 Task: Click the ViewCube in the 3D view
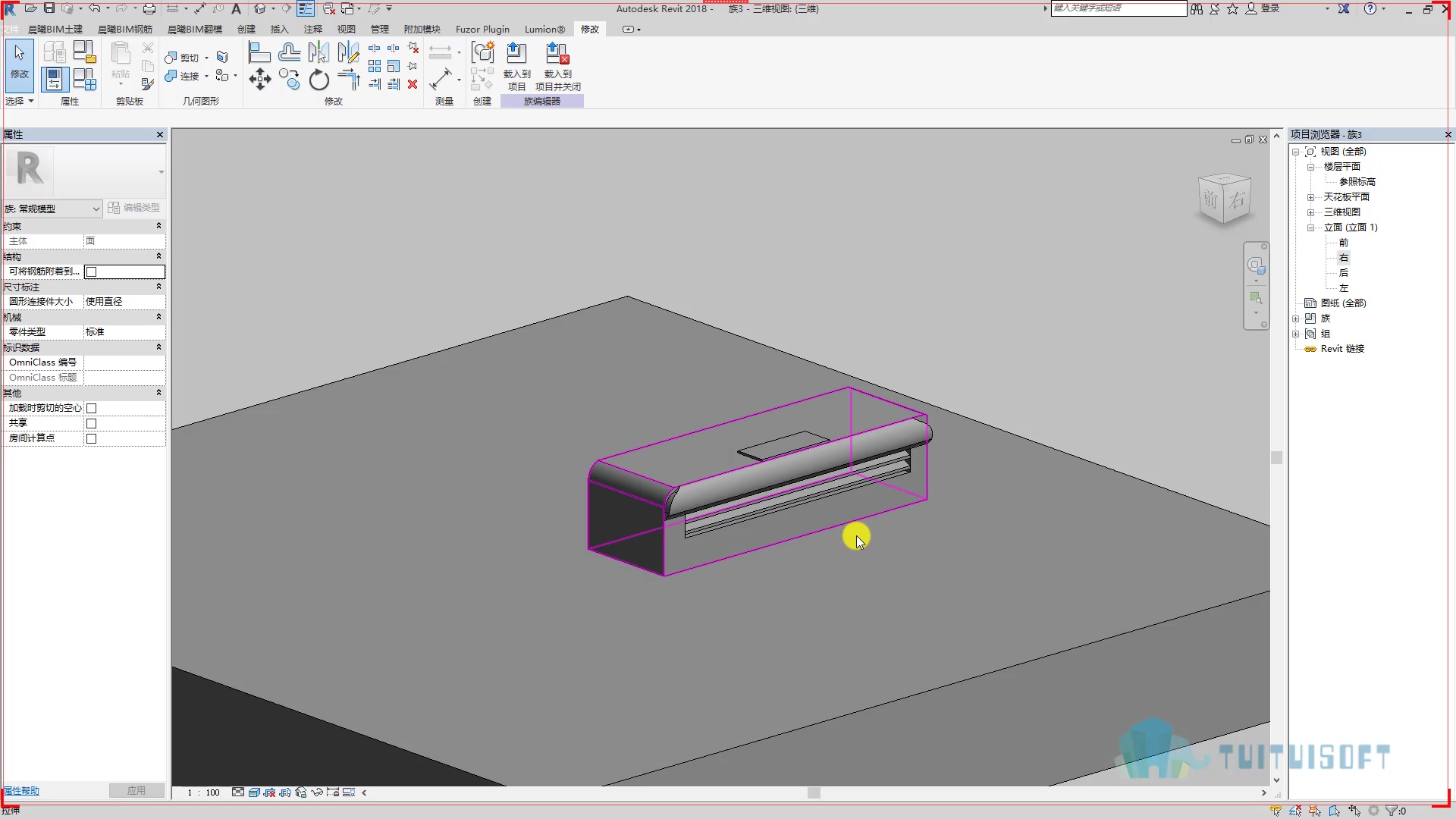(x=1224, y=199)
